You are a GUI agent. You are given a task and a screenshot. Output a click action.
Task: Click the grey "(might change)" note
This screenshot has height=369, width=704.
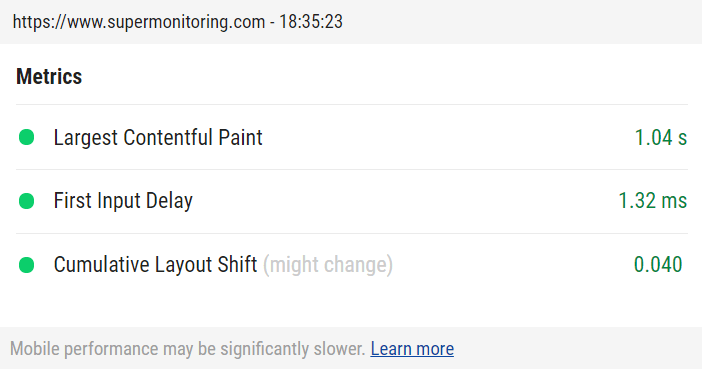click(x=328, y=264)
